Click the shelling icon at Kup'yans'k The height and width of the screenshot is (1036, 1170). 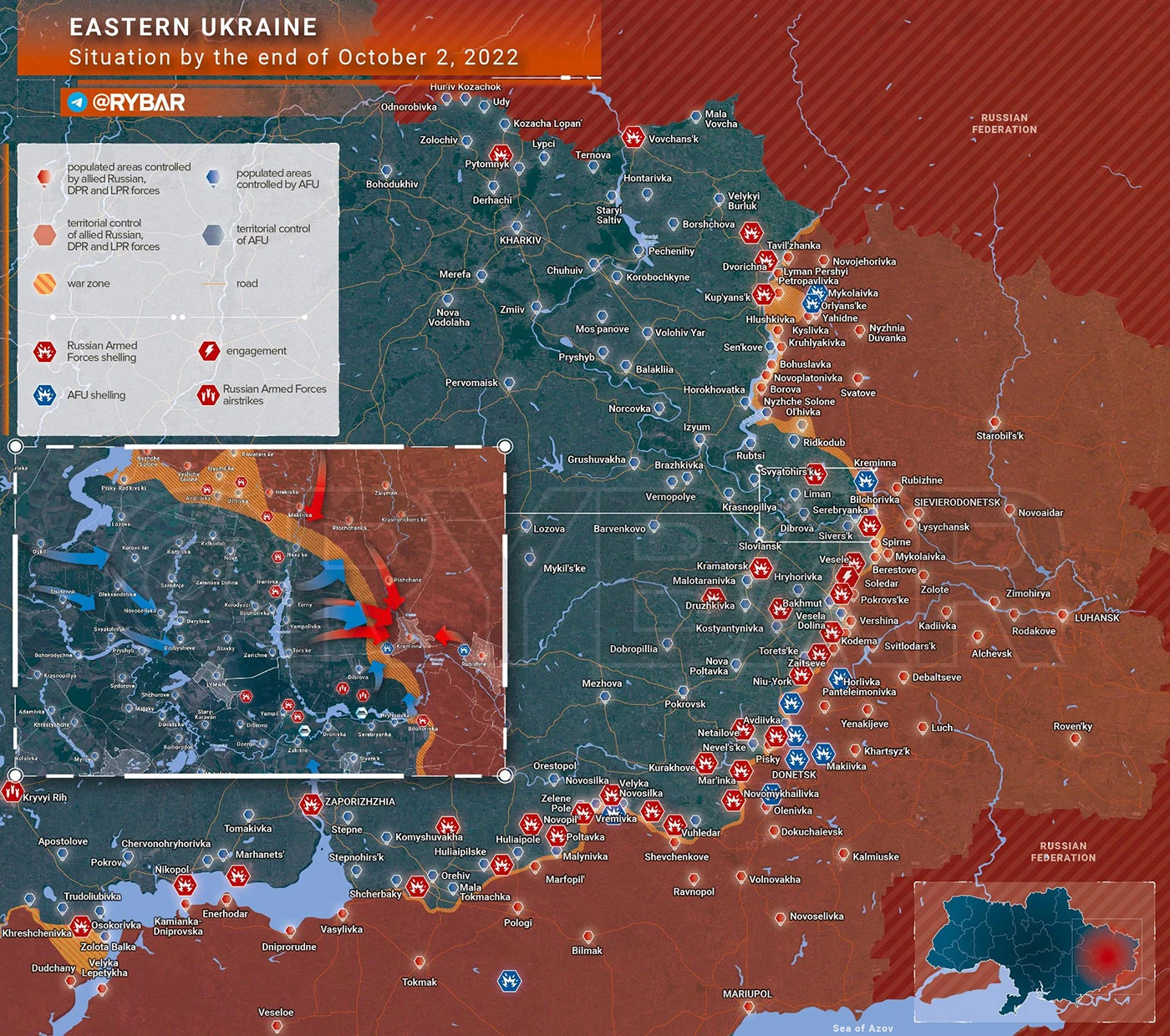[763, 294]
